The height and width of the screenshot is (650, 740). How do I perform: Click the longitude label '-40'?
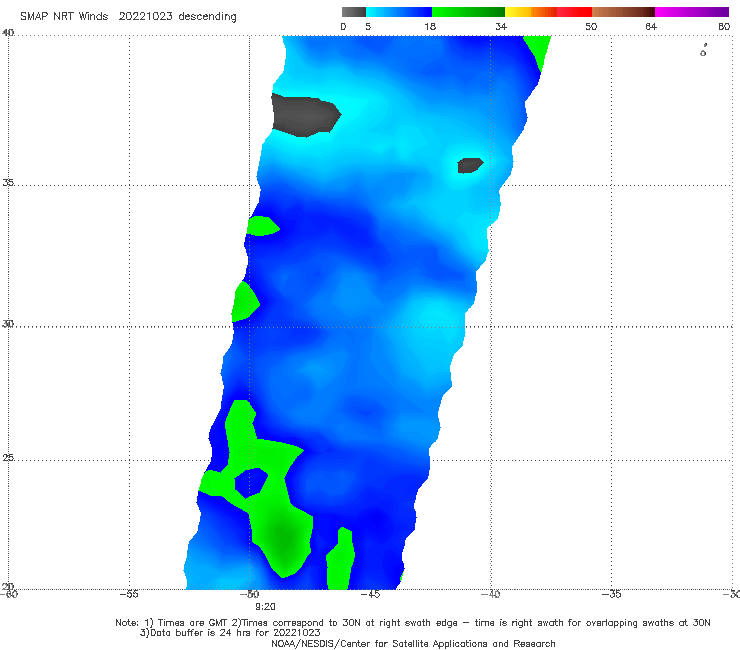click(491, 594)
